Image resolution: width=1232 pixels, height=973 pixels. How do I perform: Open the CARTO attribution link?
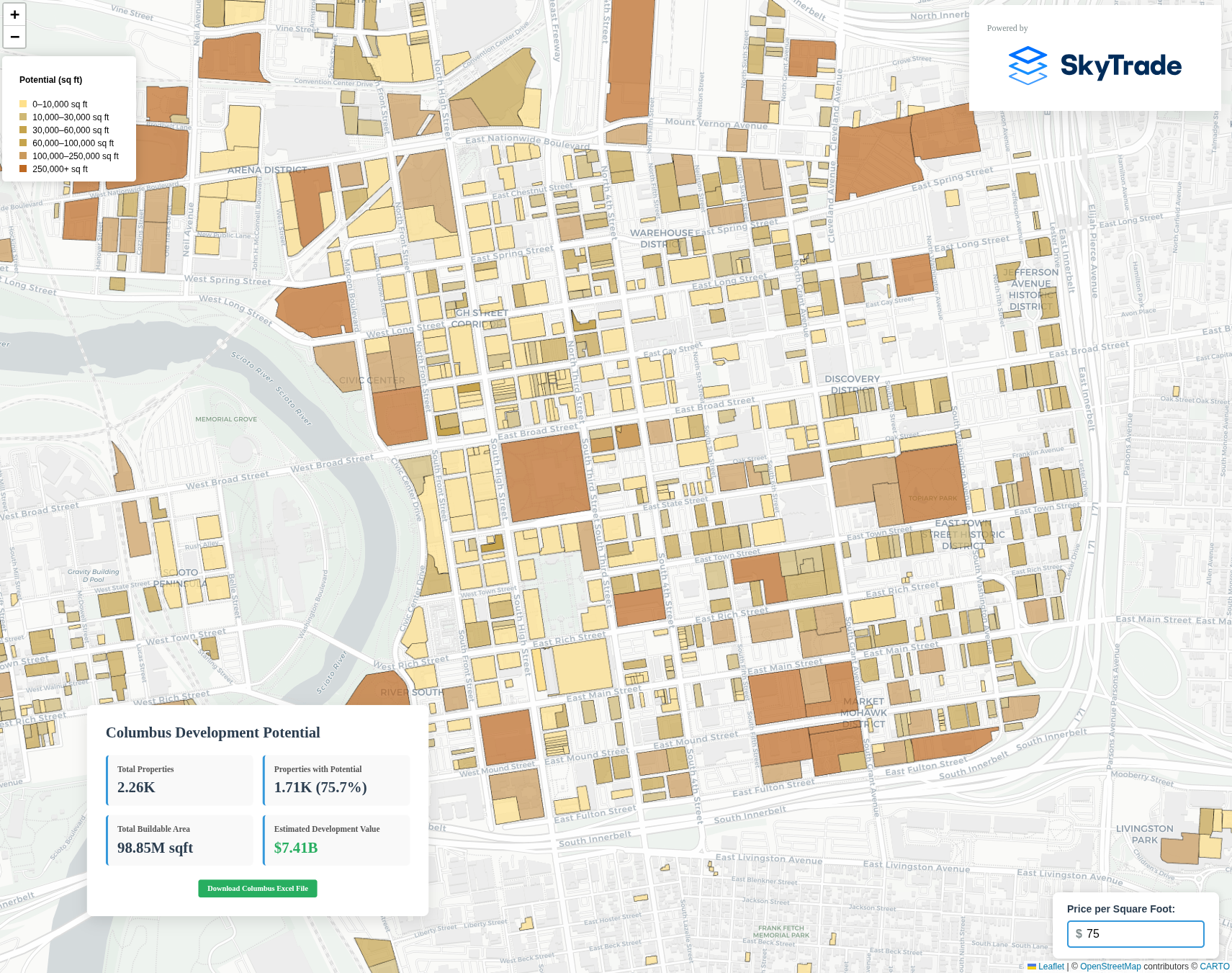[x=1214, y=967]
